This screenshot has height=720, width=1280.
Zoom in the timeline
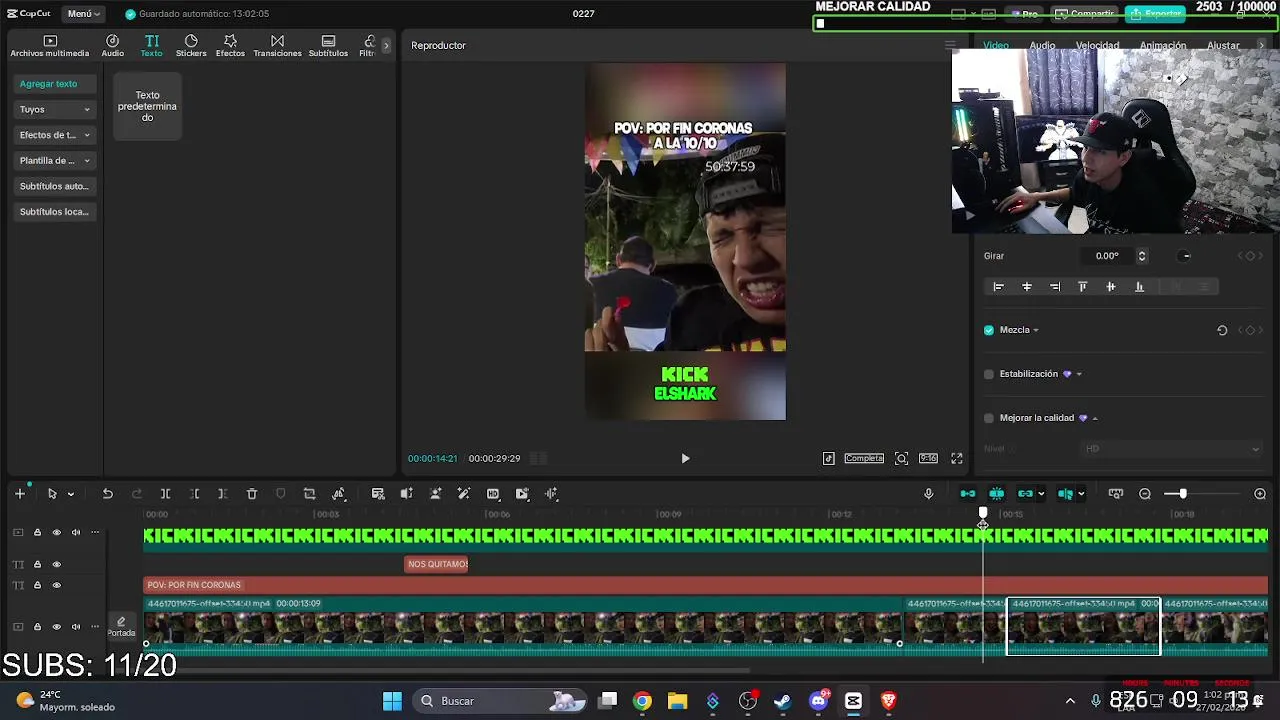point(1260,494)
